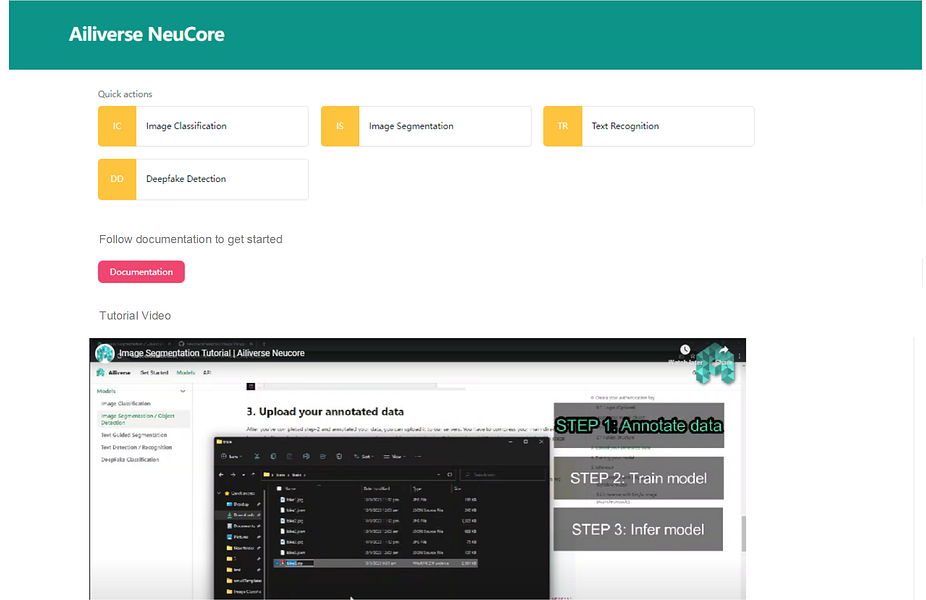Click the yellow TR icon tile
Screen dimensions: 926x600
(x=563, y=126)
